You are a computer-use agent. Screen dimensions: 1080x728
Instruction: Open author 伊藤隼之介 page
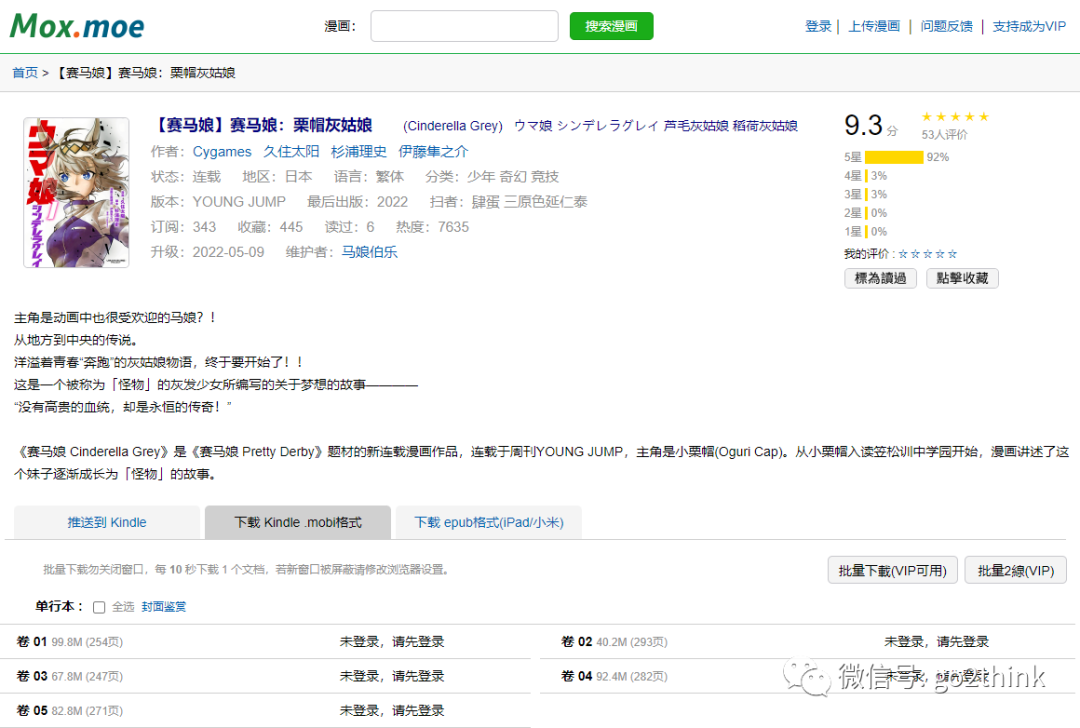433,152
